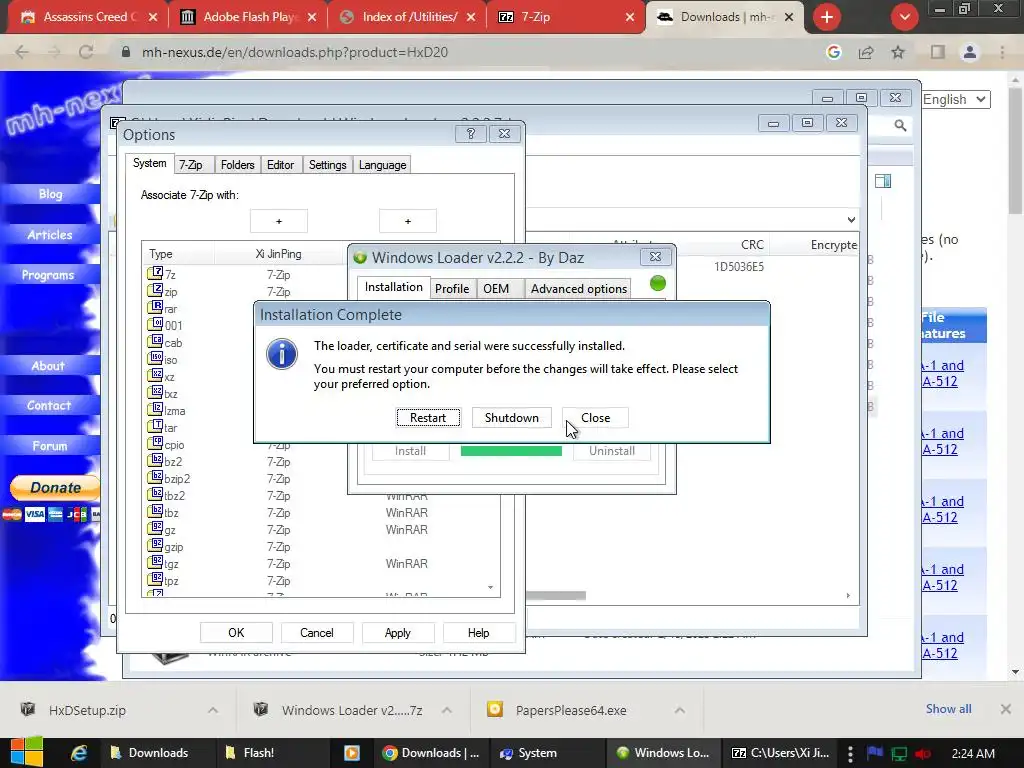Select the xz file type icon

click(155, 376)
